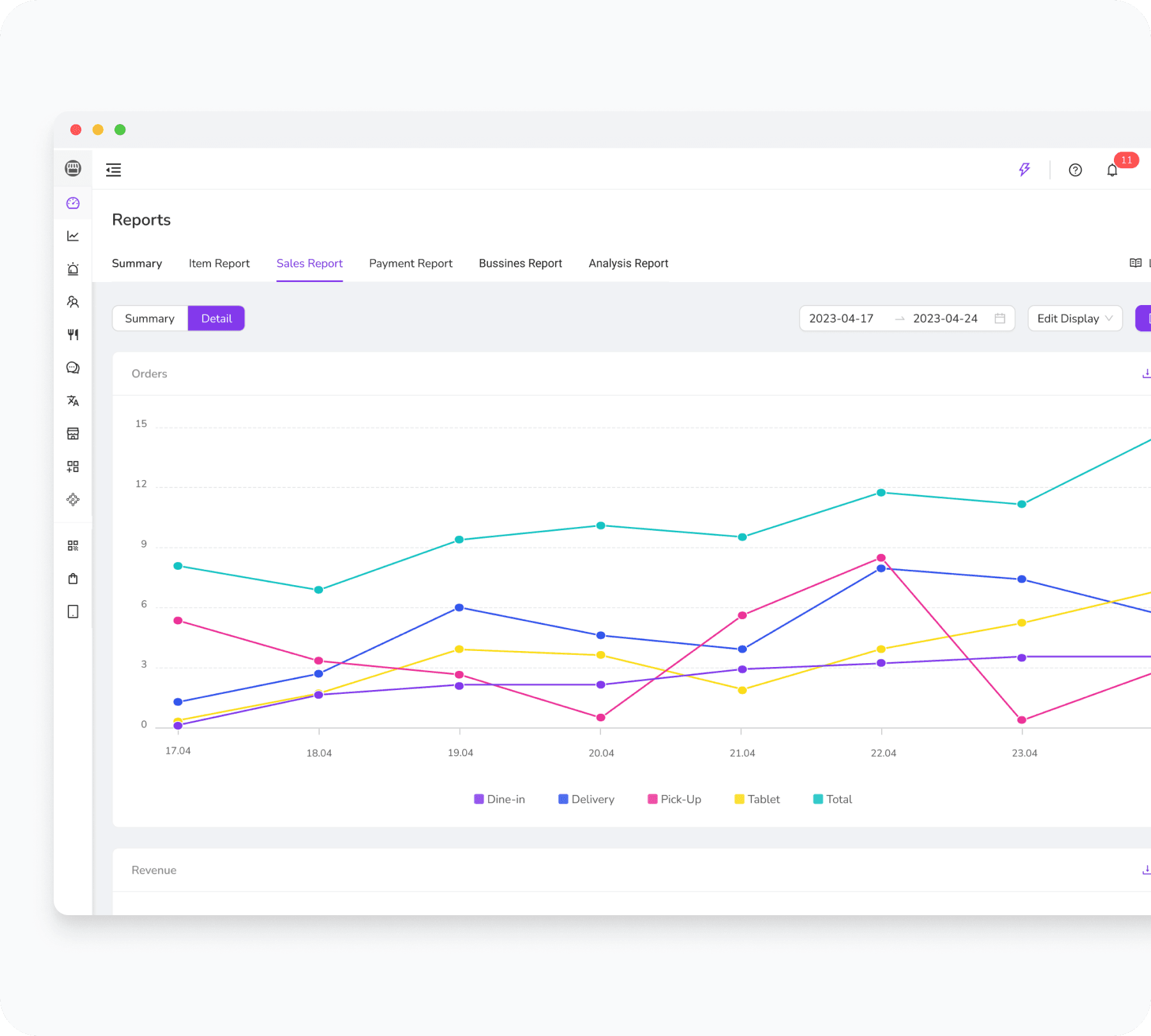The image size is (1151, 1036).
Task: Open the notifications bell
Action: 1112,170
